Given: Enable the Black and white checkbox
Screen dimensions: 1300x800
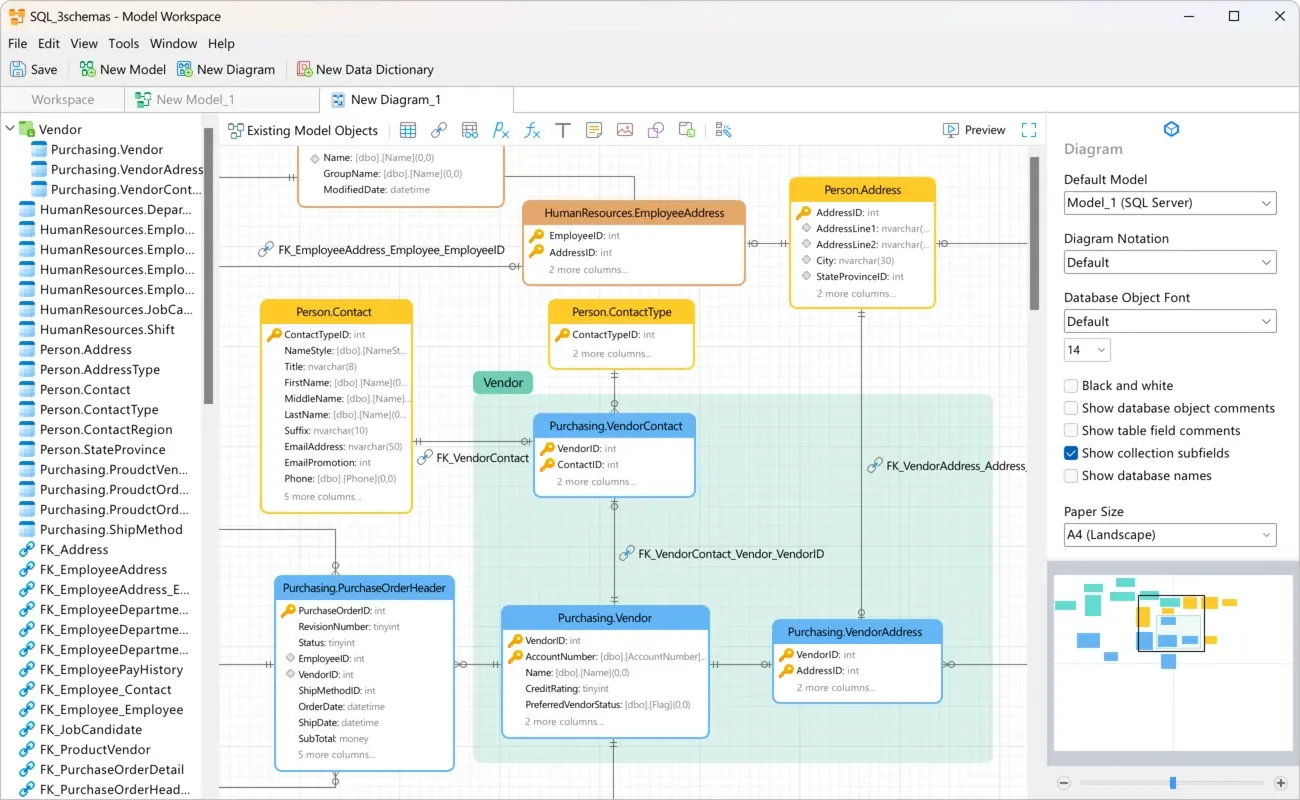Looking at the screenshot, I should coord(1069,385).
